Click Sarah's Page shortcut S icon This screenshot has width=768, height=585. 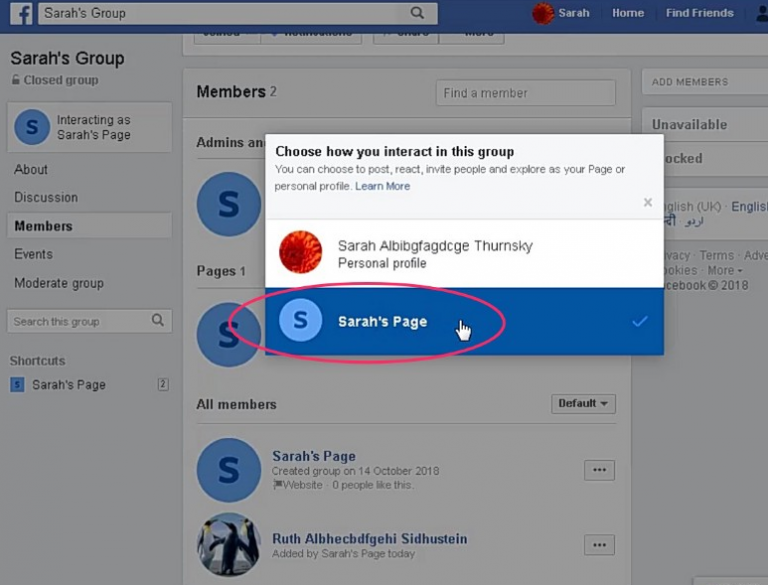click(x=17, y=385)
